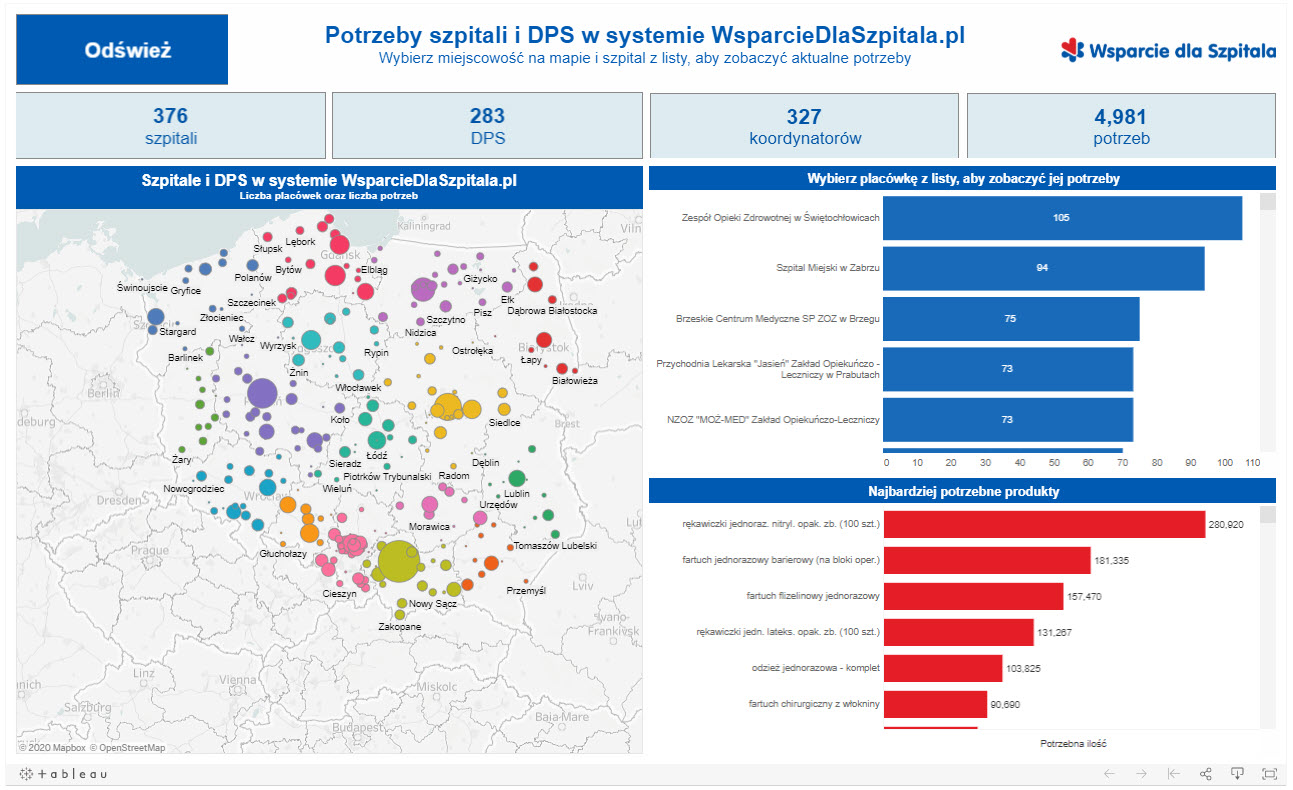Click the 376 szpitali summary tile

(x=170, y=126)
